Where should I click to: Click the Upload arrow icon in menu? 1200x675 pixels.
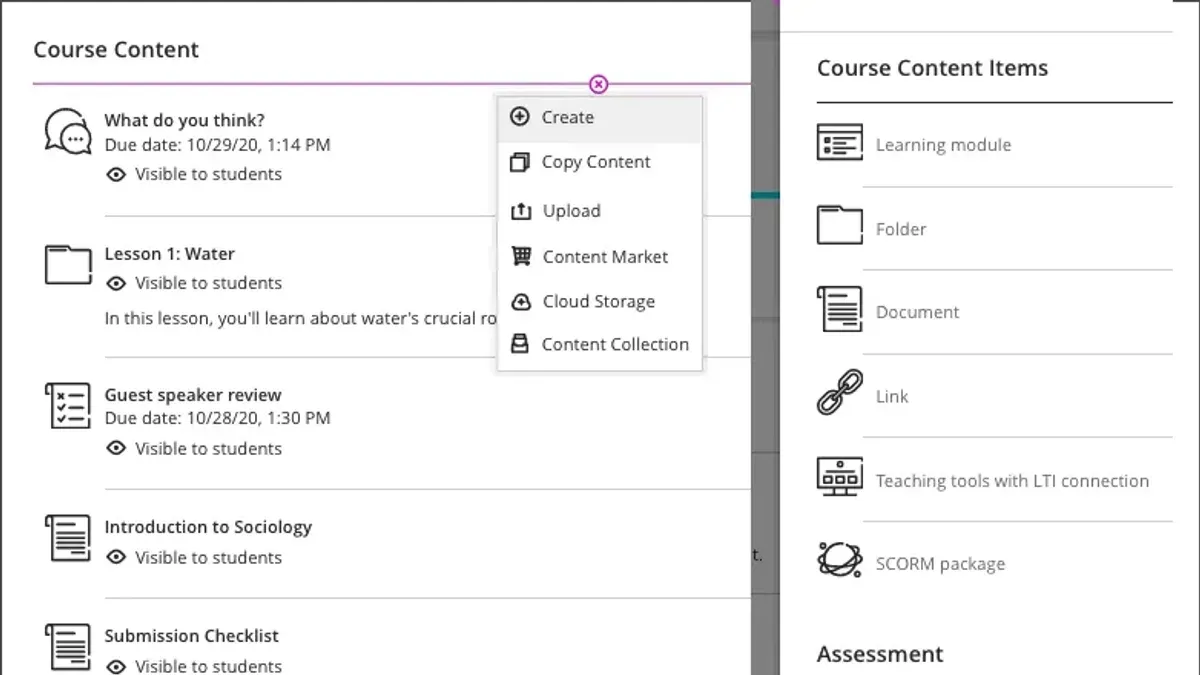(520, 211)
